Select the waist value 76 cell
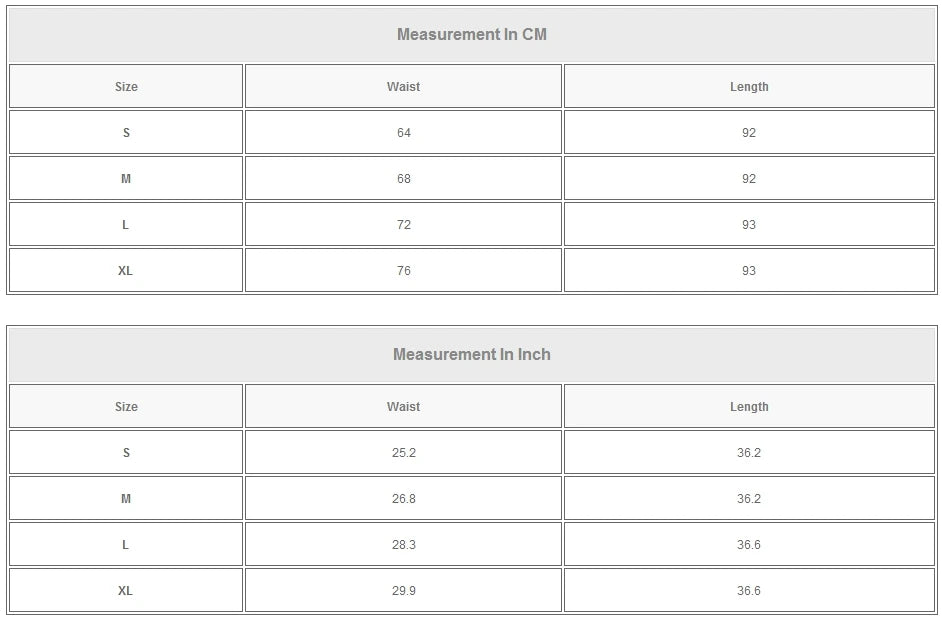This screenshot has height=622, width=942. (403, 271)
